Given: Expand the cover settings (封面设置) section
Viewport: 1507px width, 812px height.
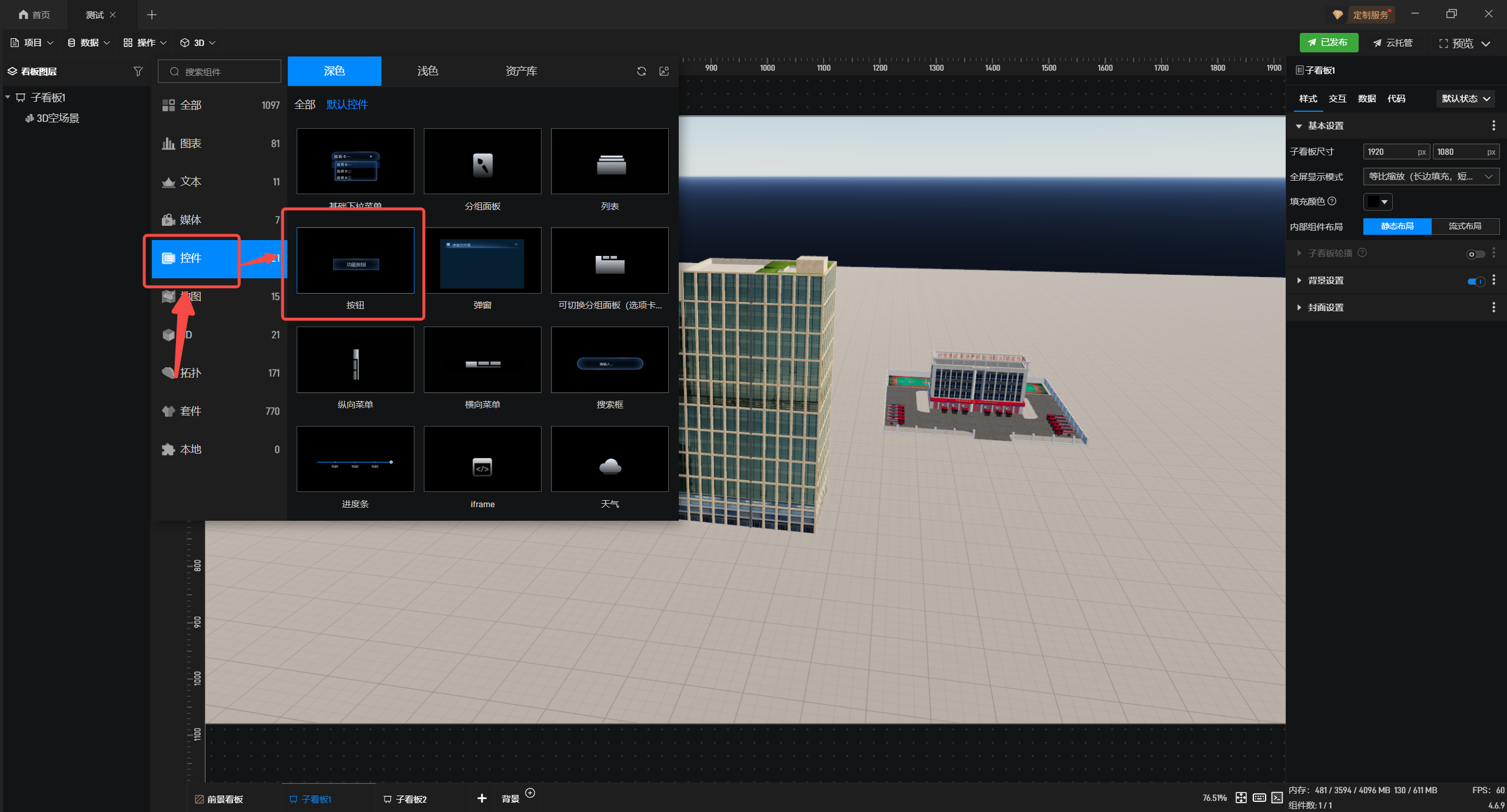Looking at the screenshot, I should [x=1325, y=308].
